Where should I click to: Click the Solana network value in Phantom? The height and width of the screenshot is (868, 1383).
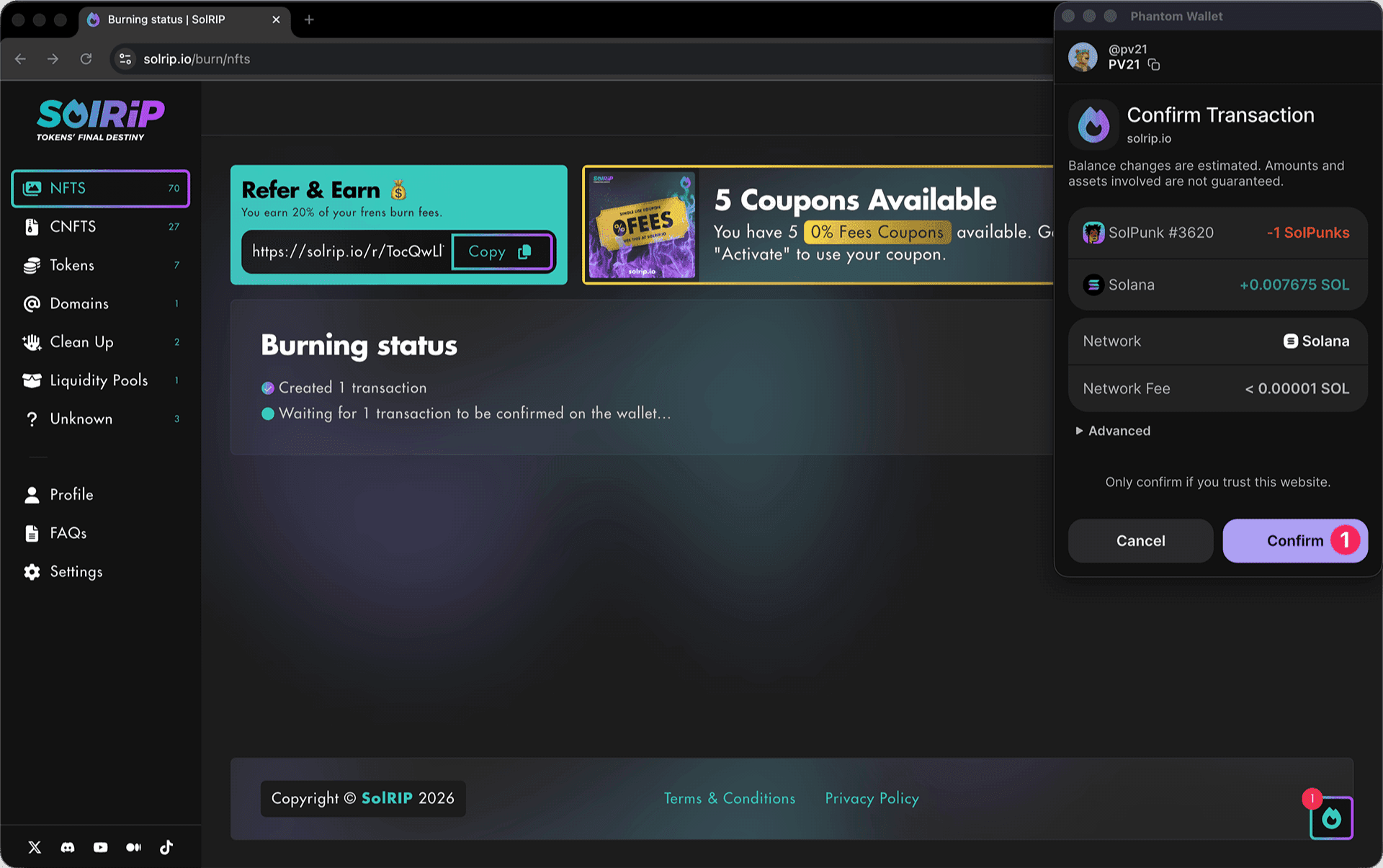[1317, 341]
